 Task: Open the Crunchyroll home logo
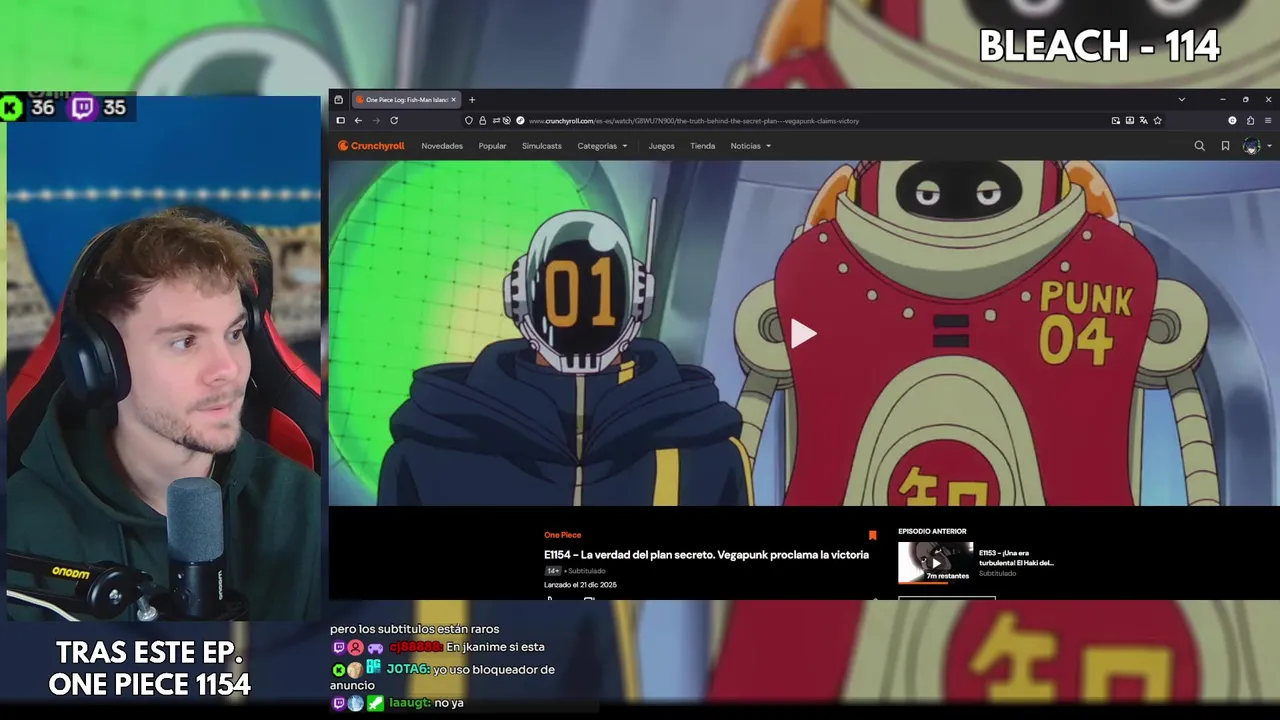click(371, 146)
